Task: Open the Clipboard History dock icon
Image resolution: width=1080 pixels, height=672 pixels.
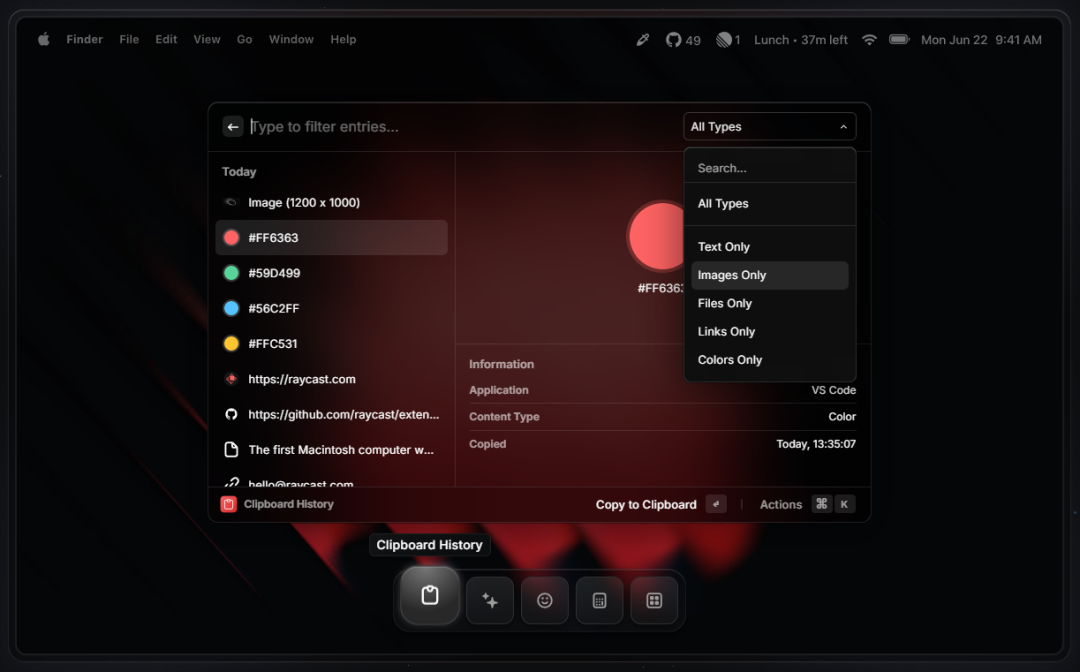Action: point(430,596)
